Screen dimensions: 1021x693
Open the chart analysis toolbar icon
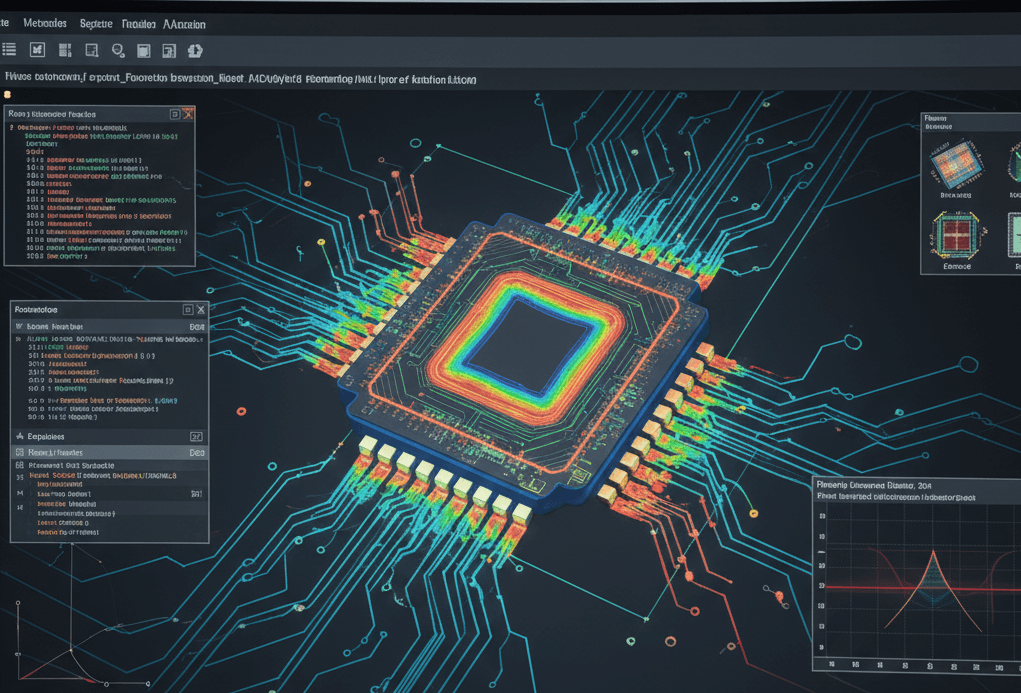[x=169, y=48]
